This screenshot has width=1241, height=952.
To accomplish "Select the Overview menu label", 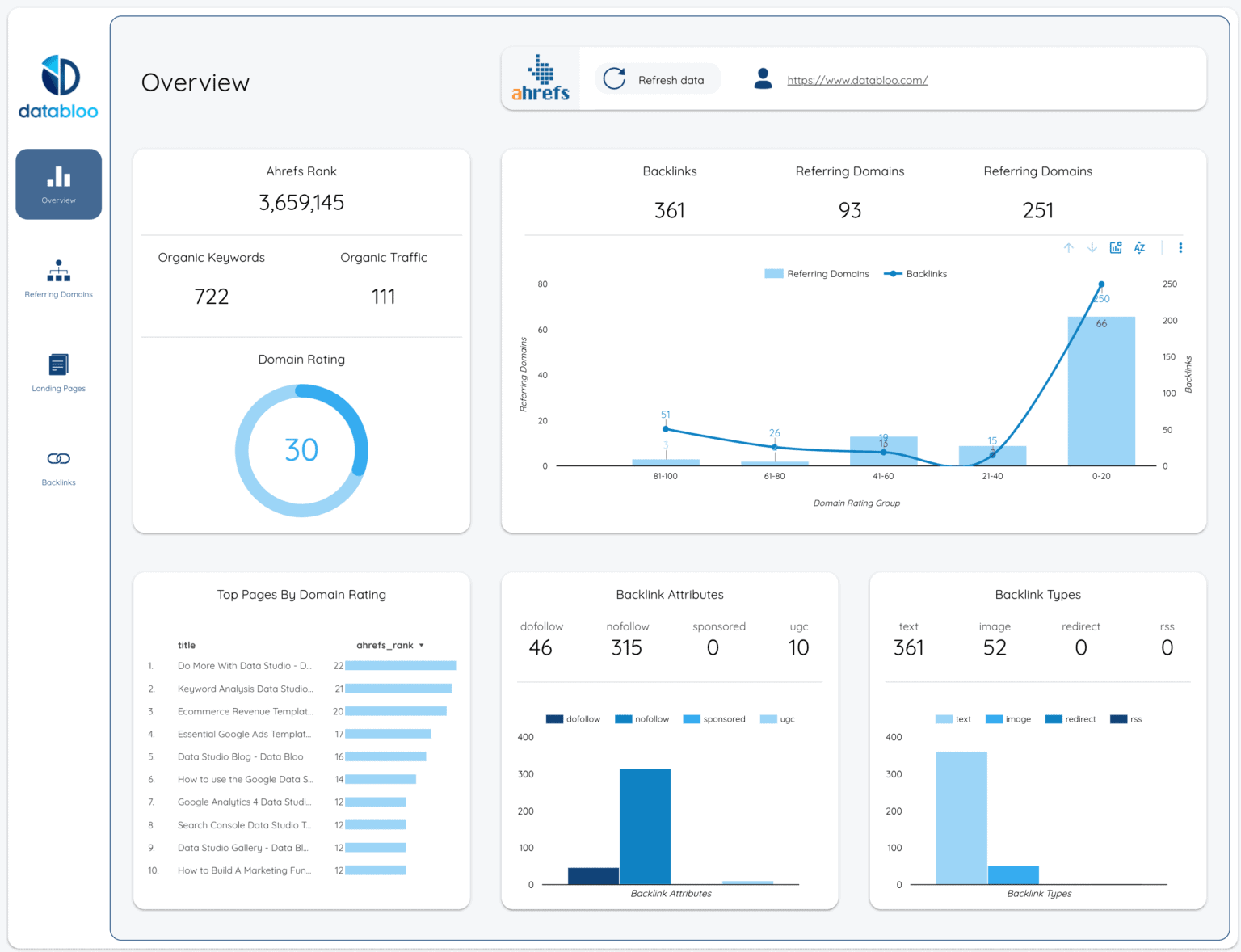I will 59,200.
